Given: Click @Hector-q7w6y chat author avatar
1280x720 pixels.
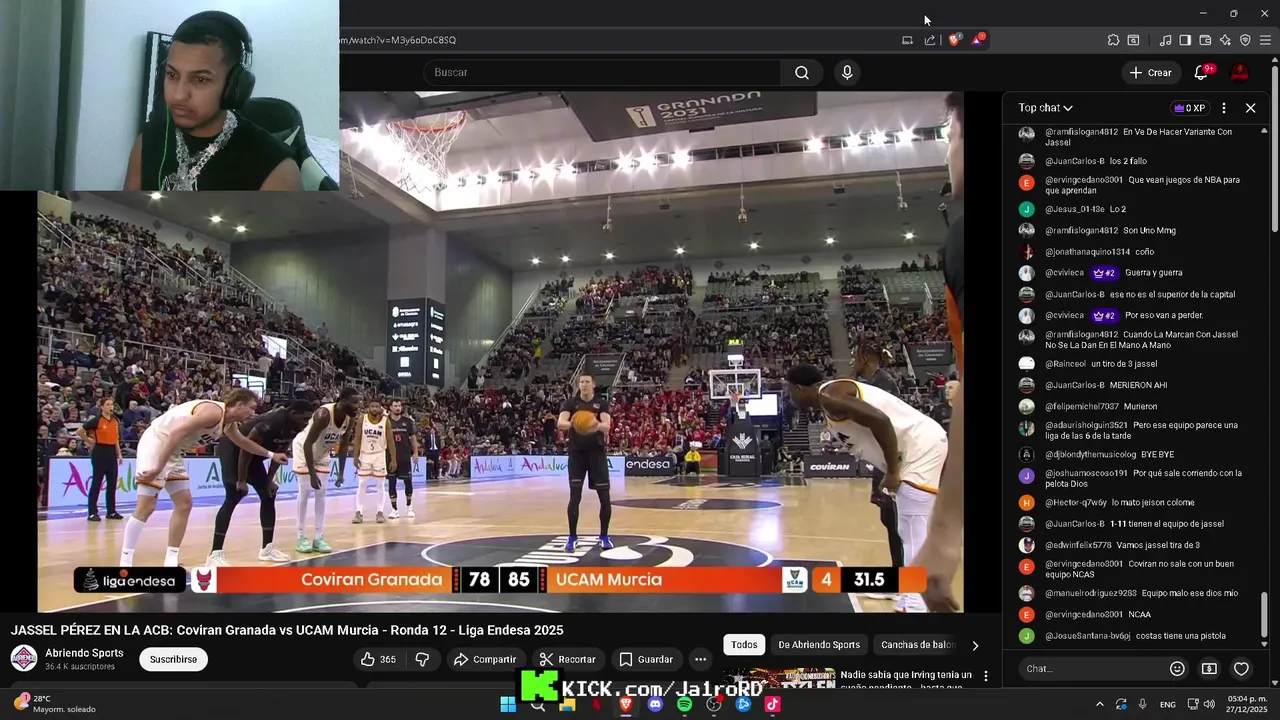Looking at the screenshot, I should click(x=1026, y=503).
